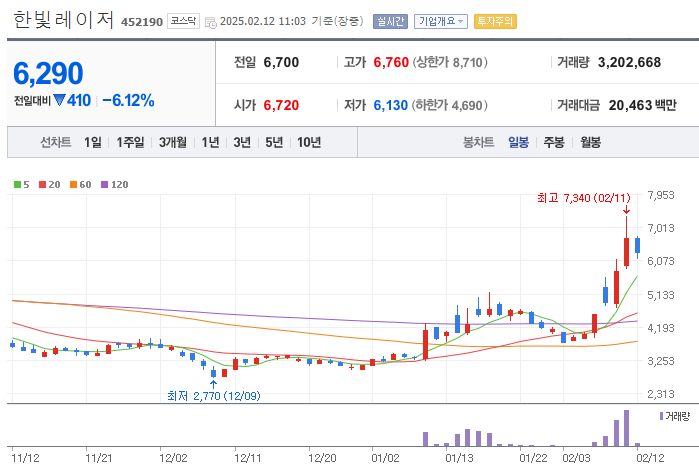This screenshot has height=469, width=699.
Task: Select the 3개월 line chart period
Action: pyautogui.click(x=173, y=142)
